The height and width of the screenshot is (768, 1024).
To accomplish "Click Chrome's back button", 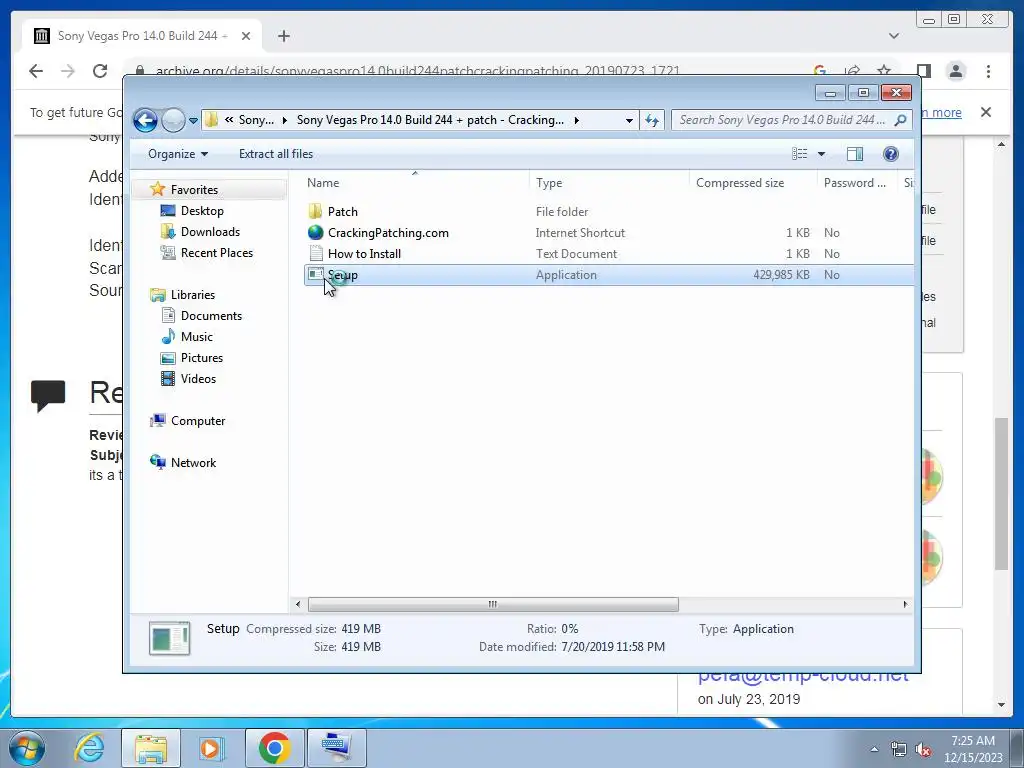I will click(x=36, y=71).
